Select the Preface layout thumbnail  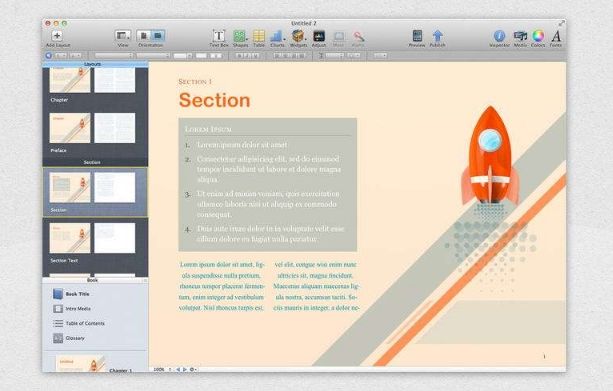click(92, 128)
